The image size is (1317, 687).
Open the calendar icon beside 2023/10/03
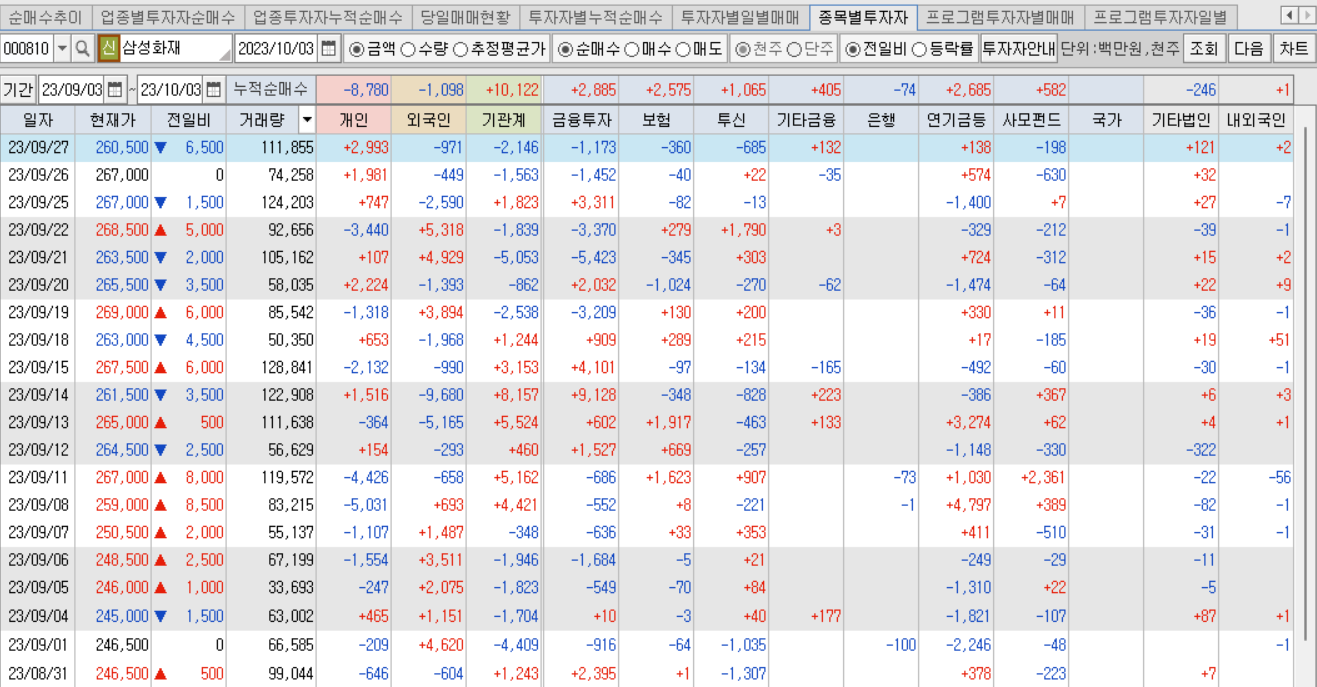(330, 47)
